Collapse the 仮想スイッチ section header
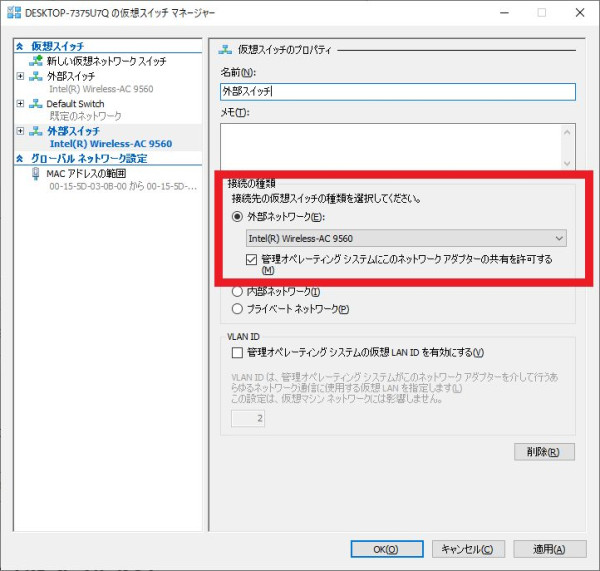 click(x=19, y=46)
